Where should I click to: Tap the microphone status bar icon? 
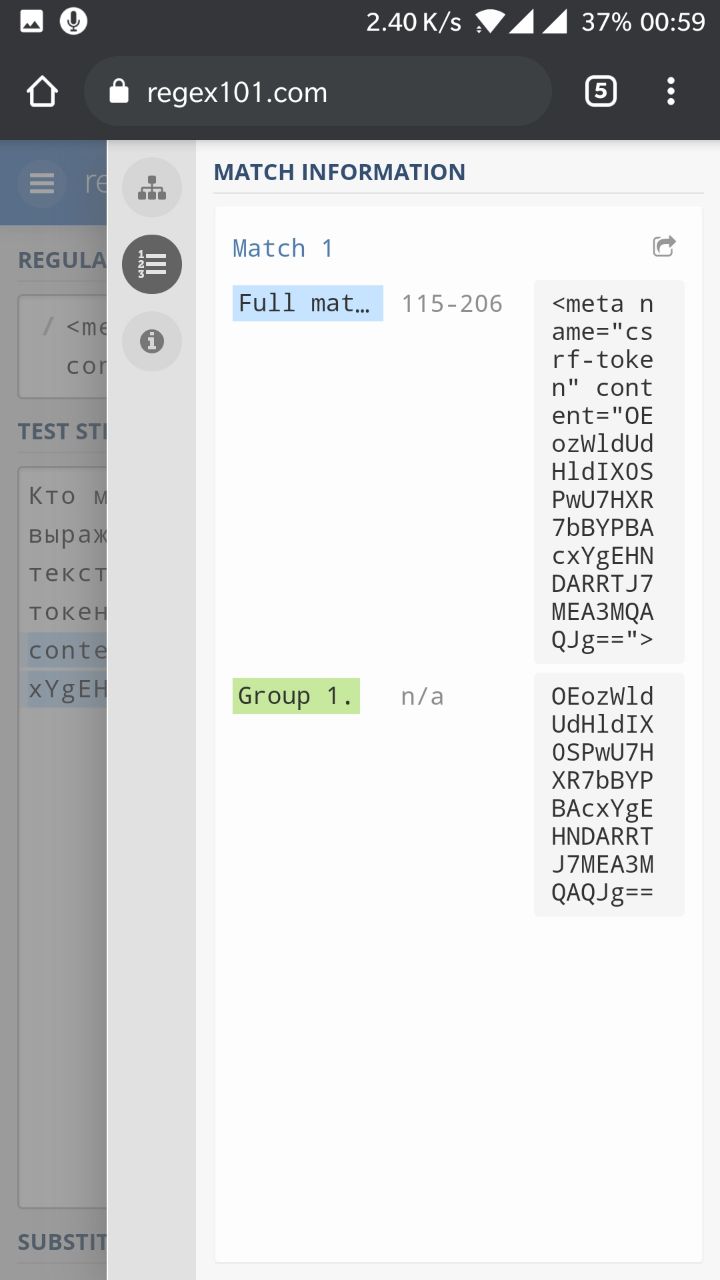pos(73,21)
